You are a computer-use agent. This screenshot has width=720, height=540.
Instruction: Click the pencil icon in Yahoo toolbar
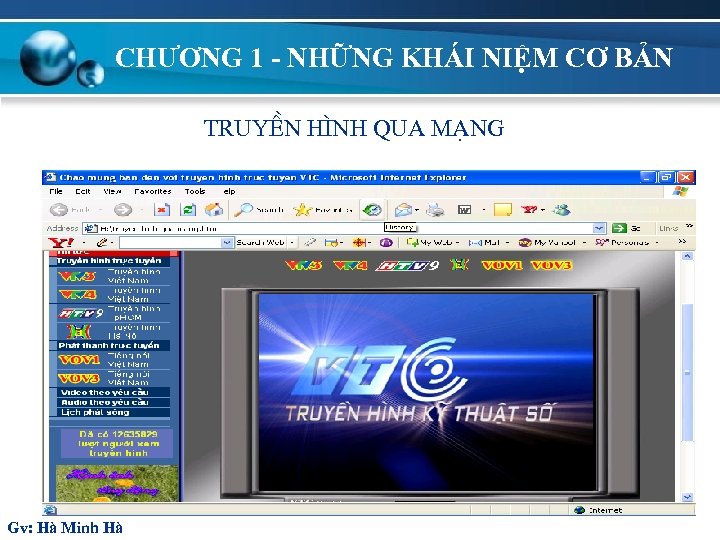coord(102,242)
